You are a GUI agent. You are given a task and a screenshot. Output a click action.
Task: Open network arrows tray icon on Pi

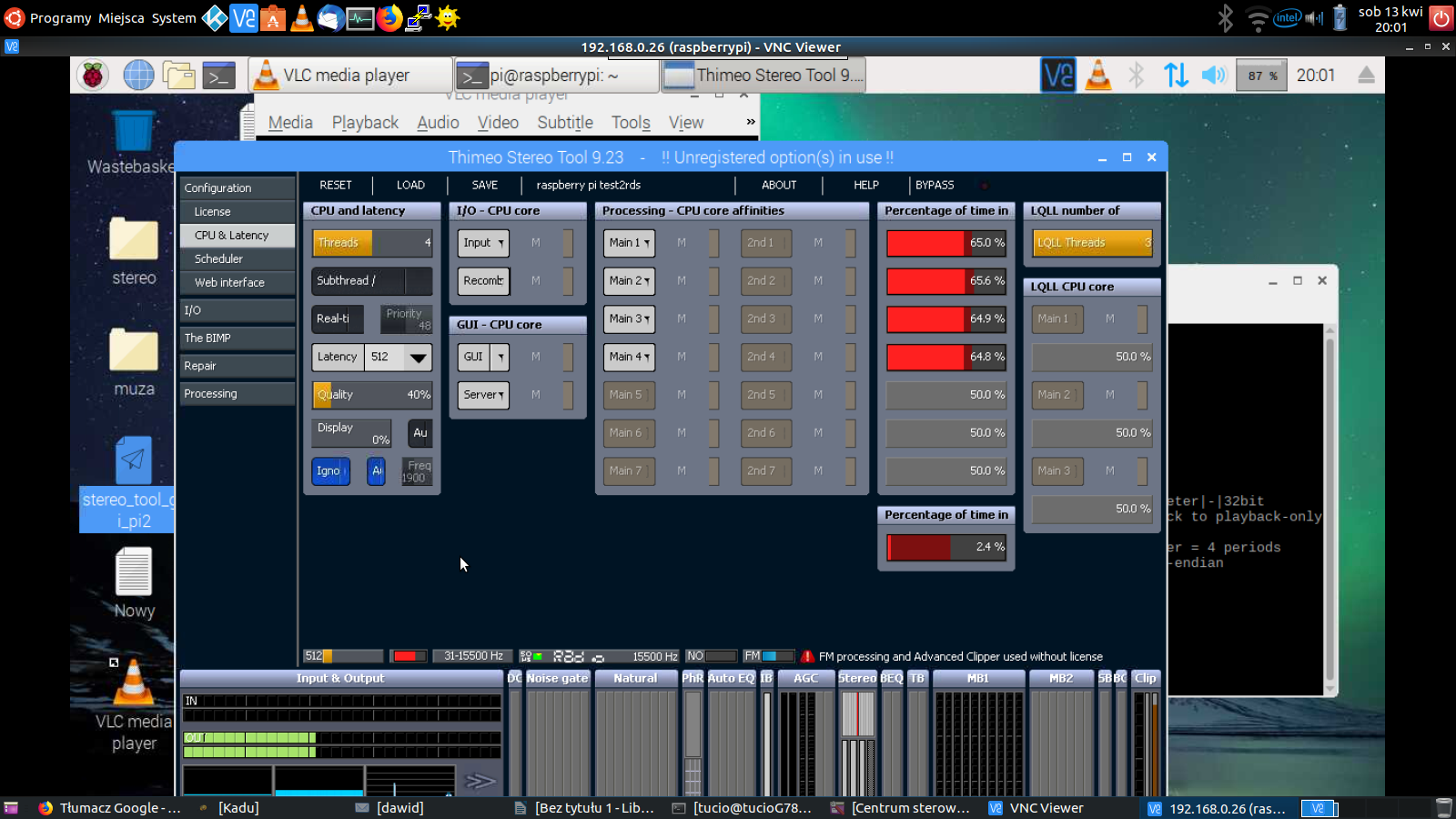[x=1176, y=76]
